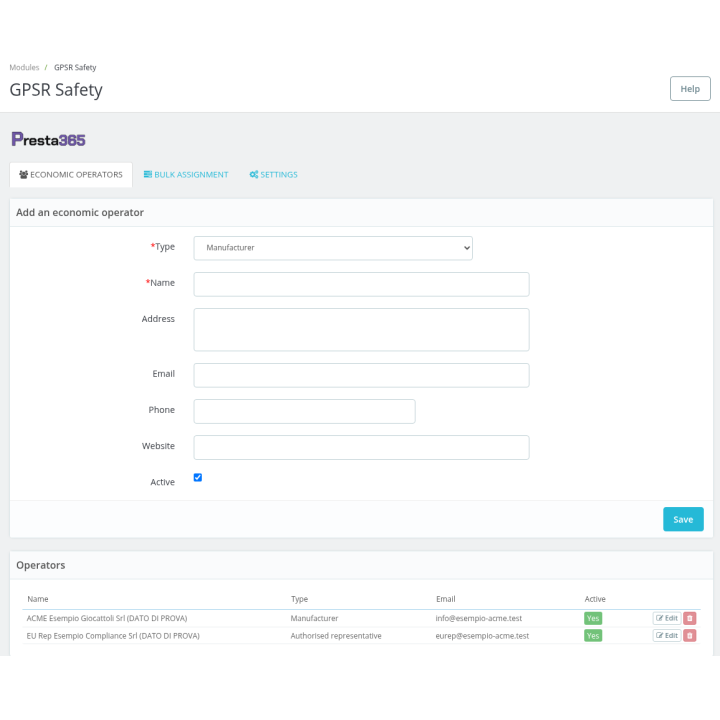Focus the Email input field
This screenshot has height=720, width=720.
coord(361,375)
